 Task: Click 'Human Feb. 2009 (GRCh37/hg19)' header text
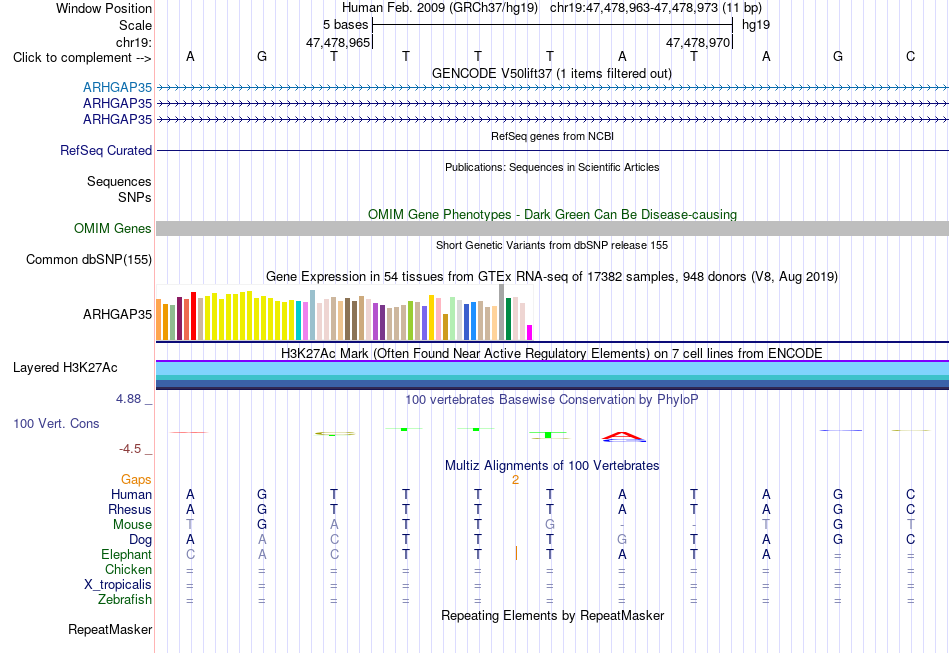pos(440,8)
